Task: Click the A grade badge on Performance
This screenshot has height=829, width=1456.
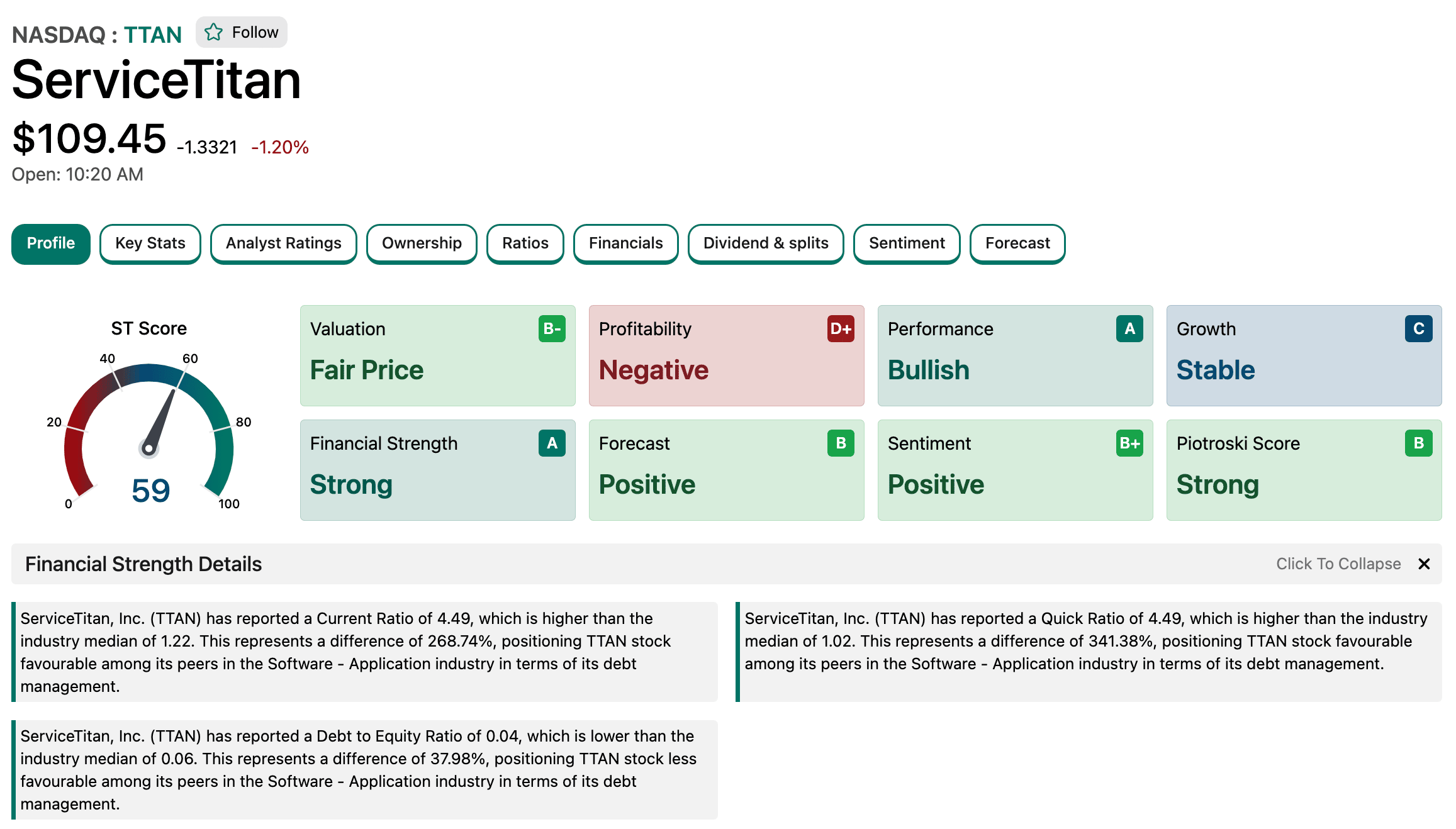Action: pyautogui.click(x=1129, y=329)
